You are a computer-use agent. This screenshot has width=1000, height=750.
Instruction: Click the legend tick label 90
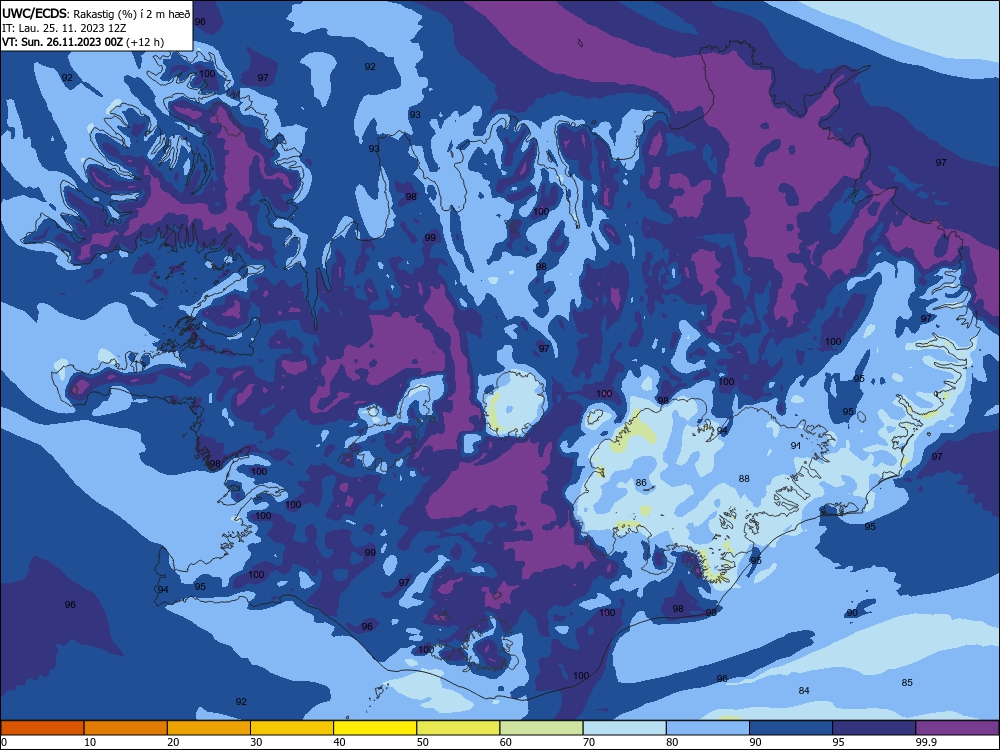point(756,742)
